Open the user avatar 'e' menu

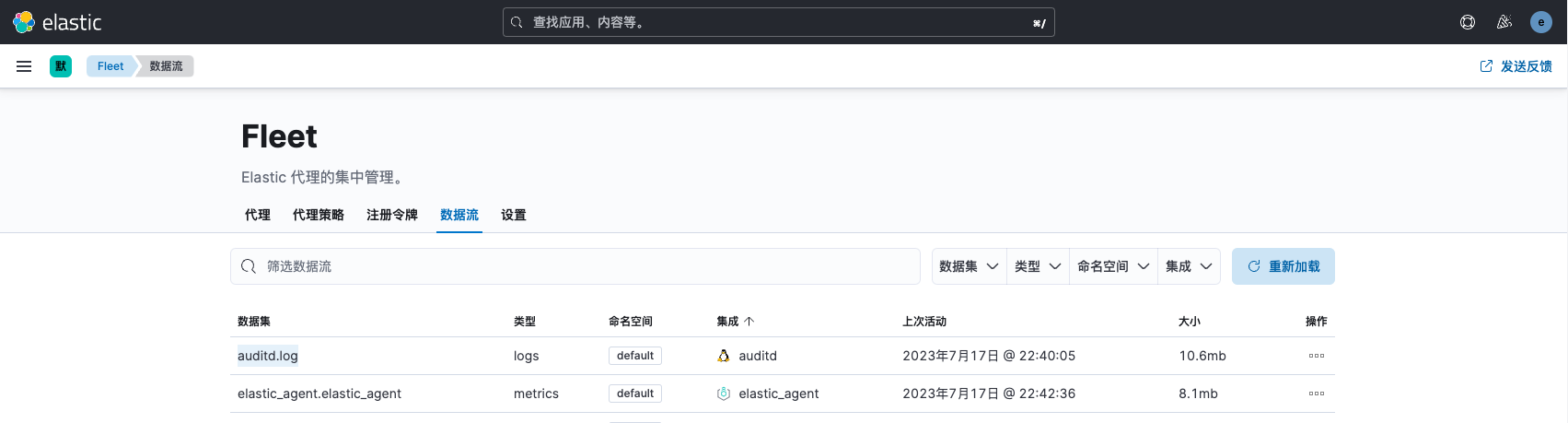click(1541, 22)
